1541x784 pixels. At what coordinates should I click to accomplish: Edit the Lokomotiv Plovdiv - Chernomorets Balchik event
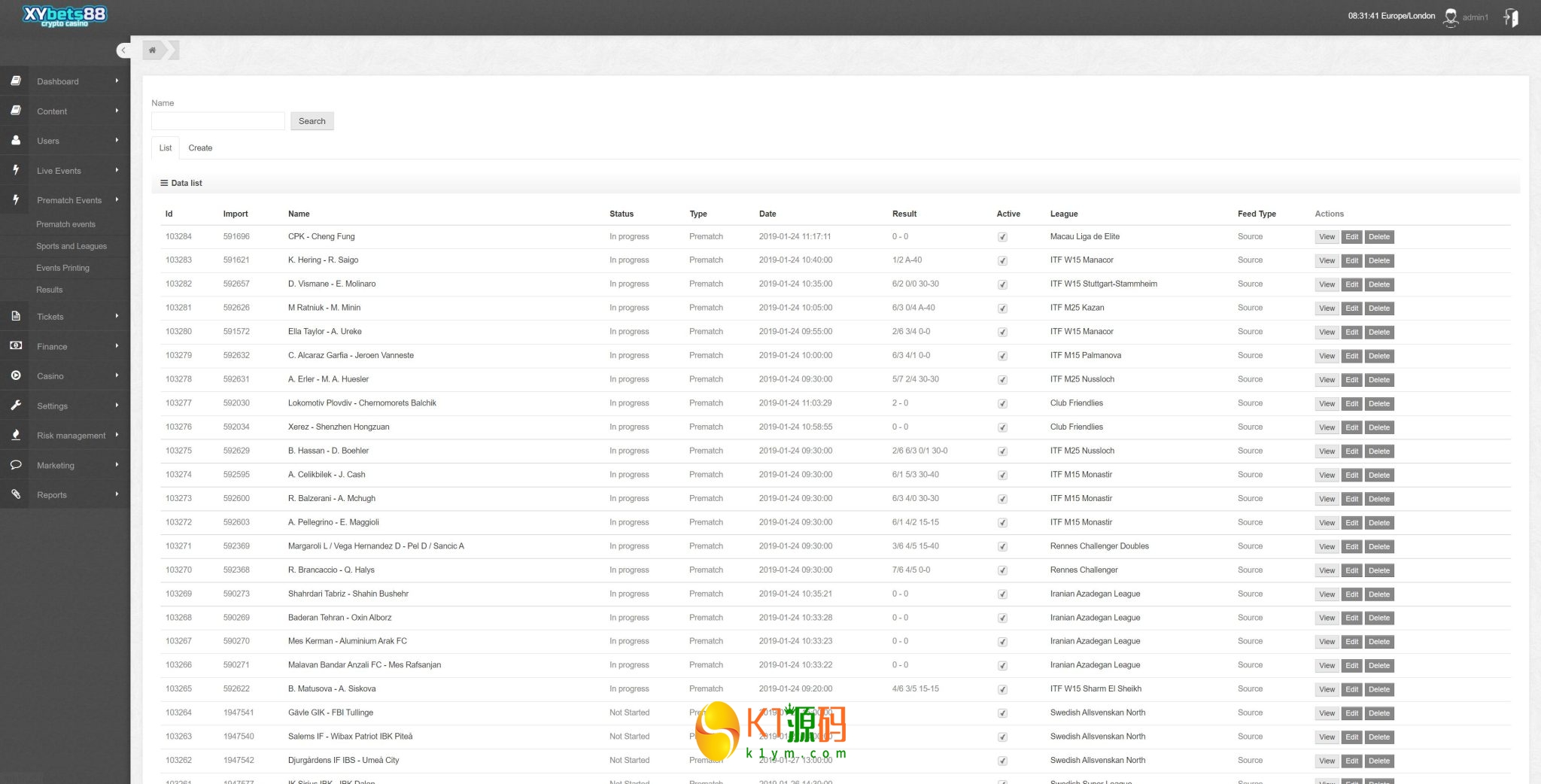coord(1352,404)
